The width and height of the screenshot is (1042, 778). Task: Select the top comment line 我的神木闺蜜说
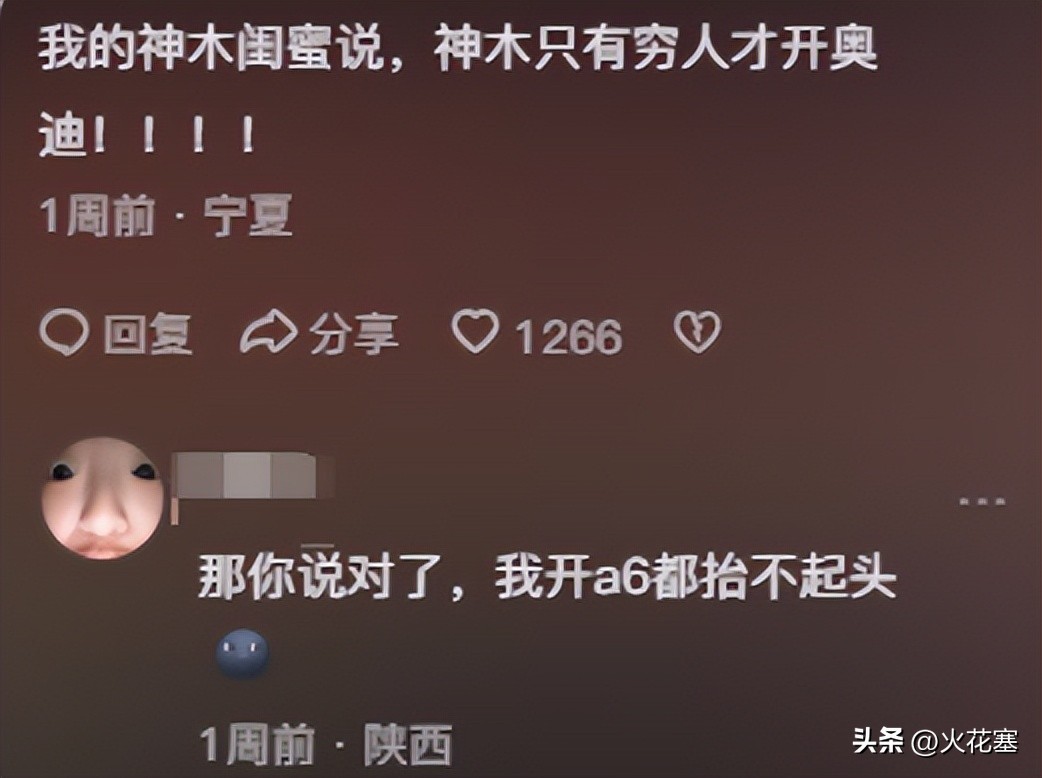point(212,49)
